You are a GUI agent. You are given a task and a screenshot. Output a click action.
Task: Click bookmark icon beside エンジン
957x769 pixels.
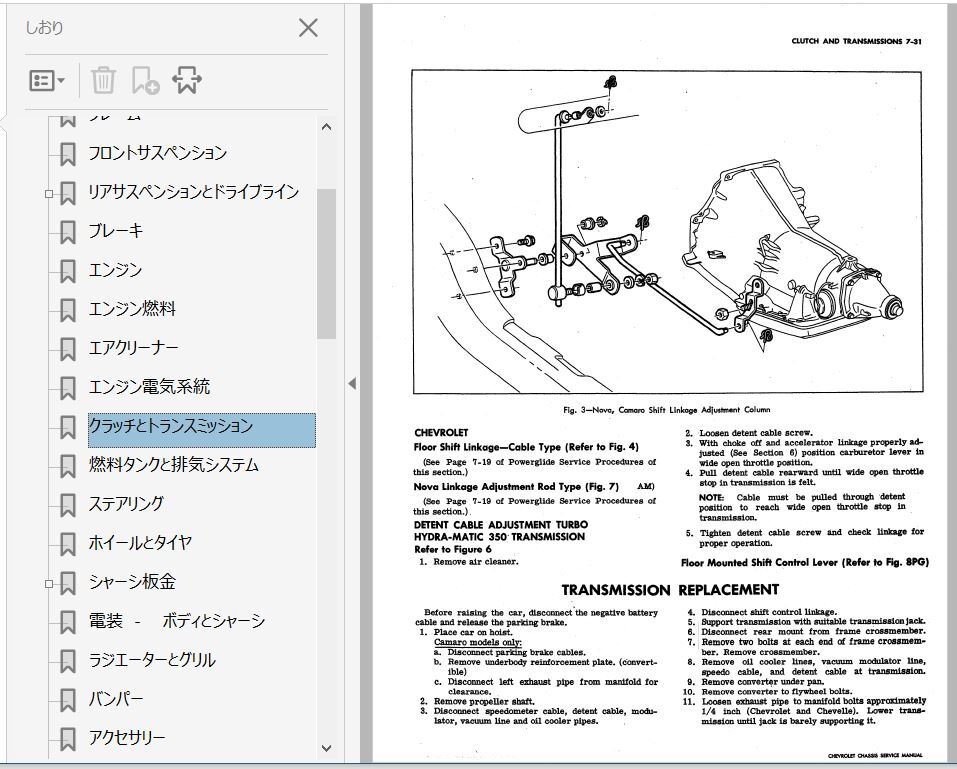68,272
